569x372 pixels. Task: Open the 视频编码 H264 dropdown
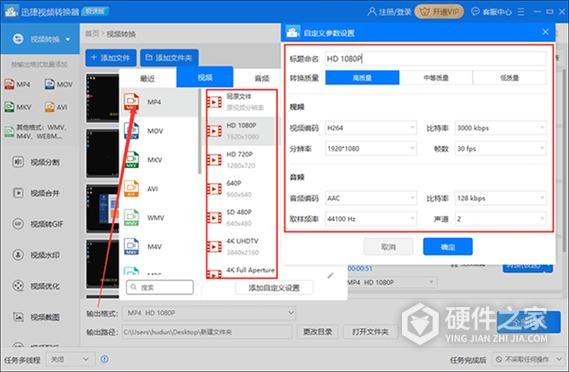click(371, 128)
